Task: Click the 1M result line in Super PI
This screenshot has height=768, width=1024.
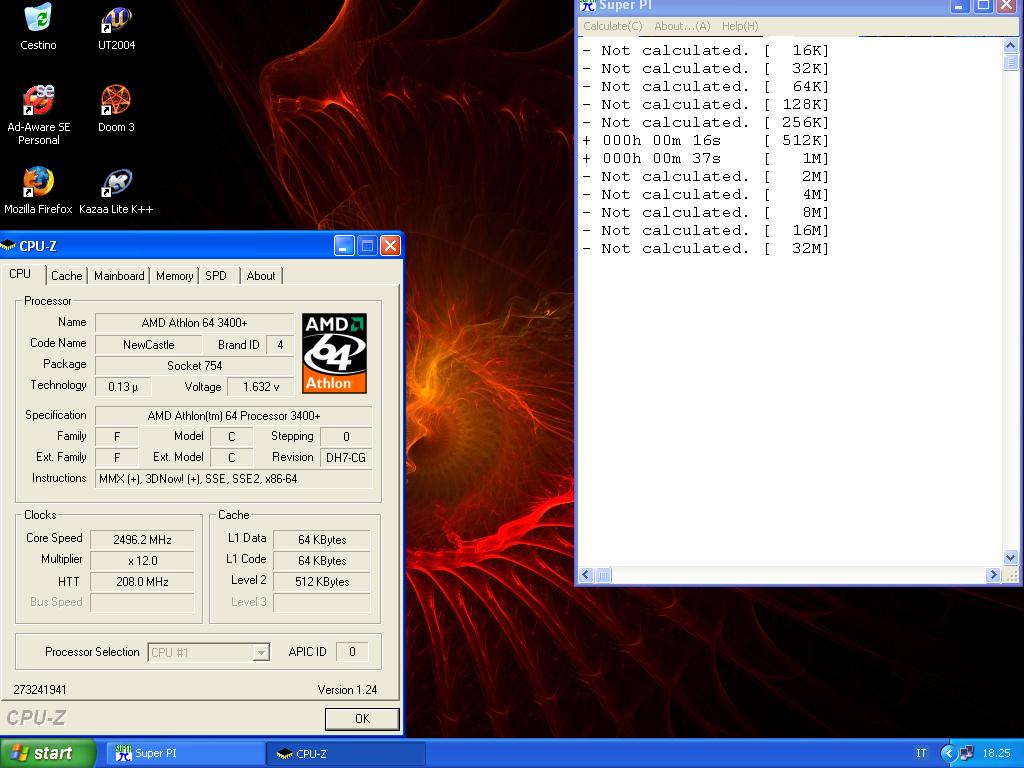Action: [705, 159]
